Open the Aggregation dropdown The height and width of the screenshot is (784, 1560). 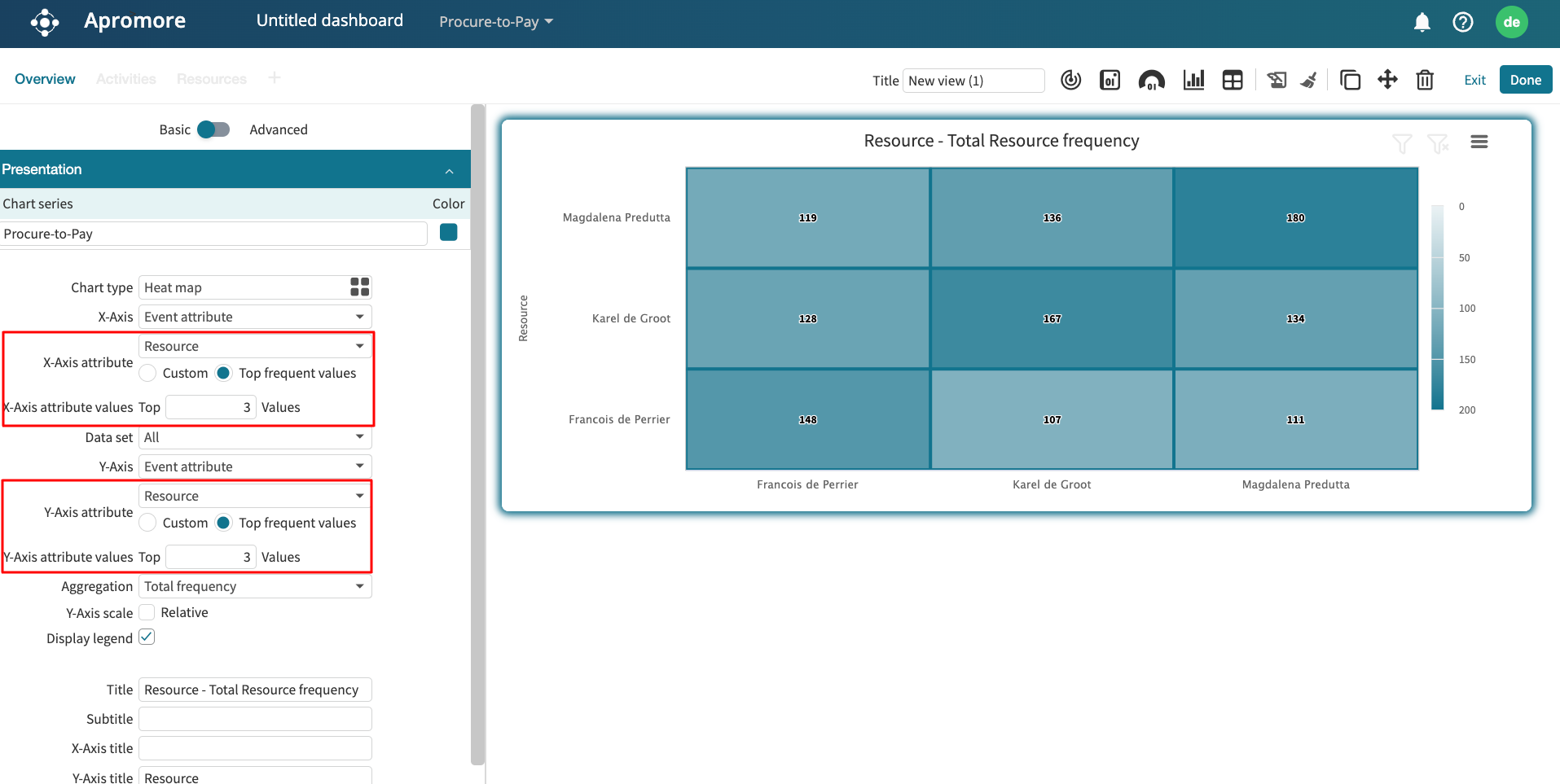click(255, 586)
